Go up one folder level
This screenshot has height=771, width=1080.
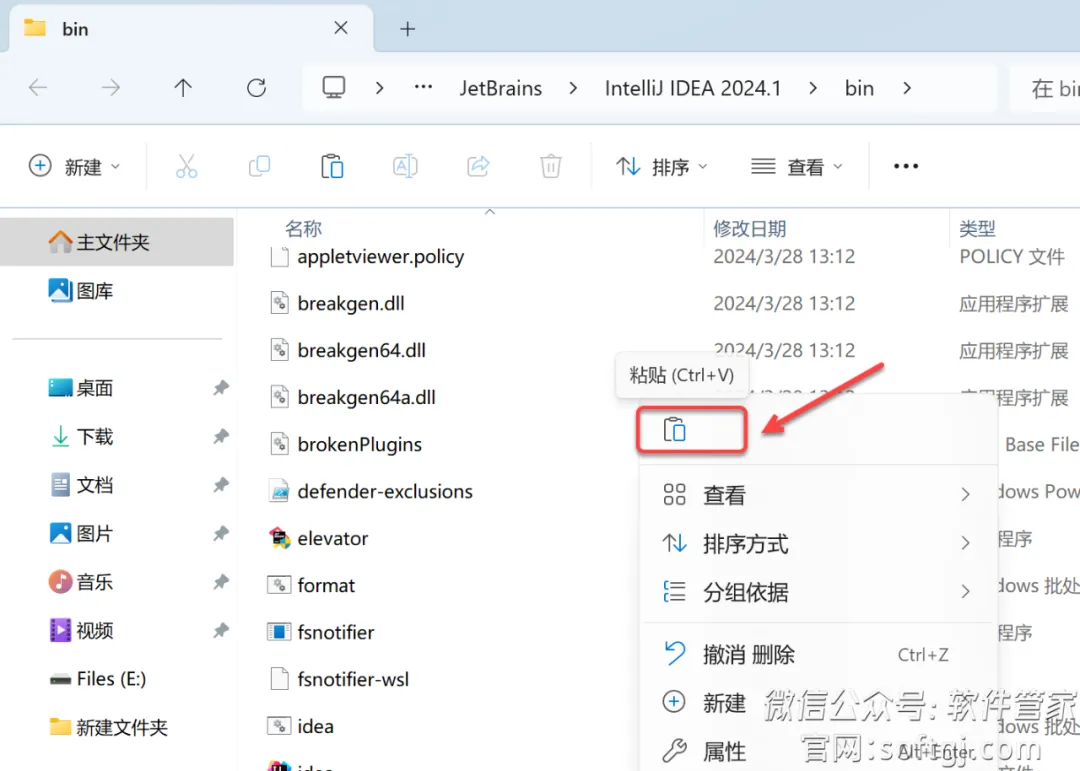click(x=183, y=88)
